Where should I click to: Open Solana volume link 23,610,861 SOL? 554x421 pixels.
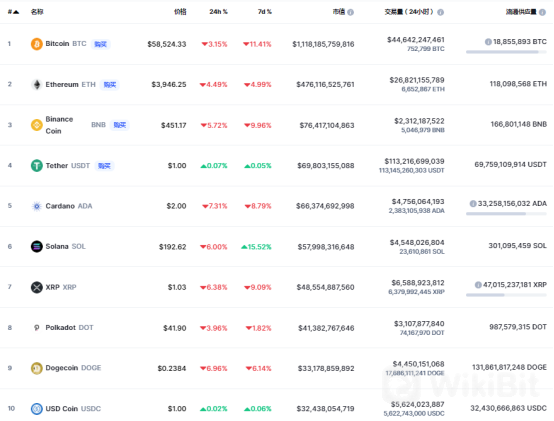click(422, 252)
